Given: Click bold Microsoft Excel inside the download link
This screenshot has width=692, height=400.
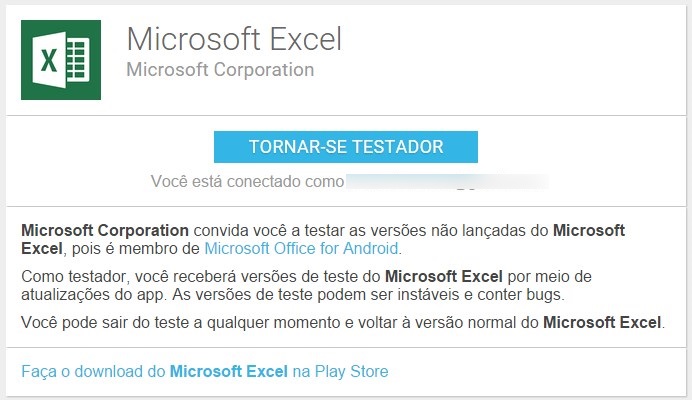Looking at the screenshot, I should pos(229,371).
